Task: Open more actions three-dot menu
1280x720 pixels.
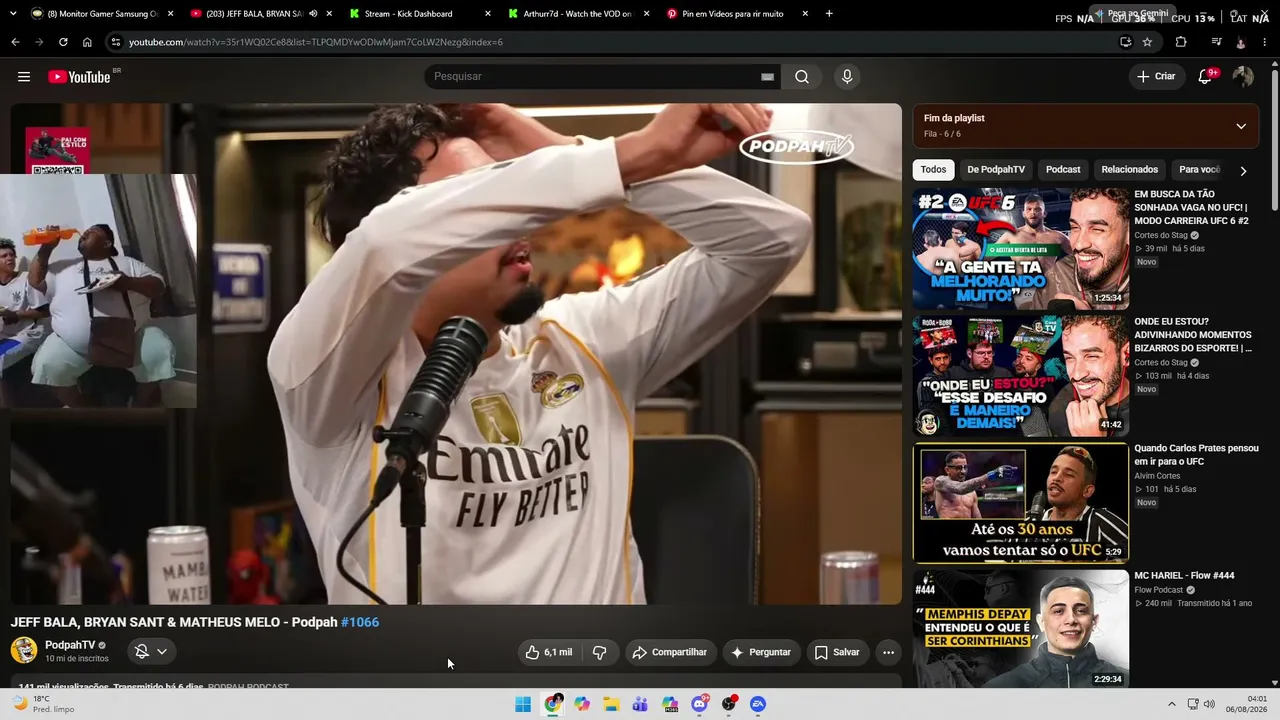Action: pos(888,652)
